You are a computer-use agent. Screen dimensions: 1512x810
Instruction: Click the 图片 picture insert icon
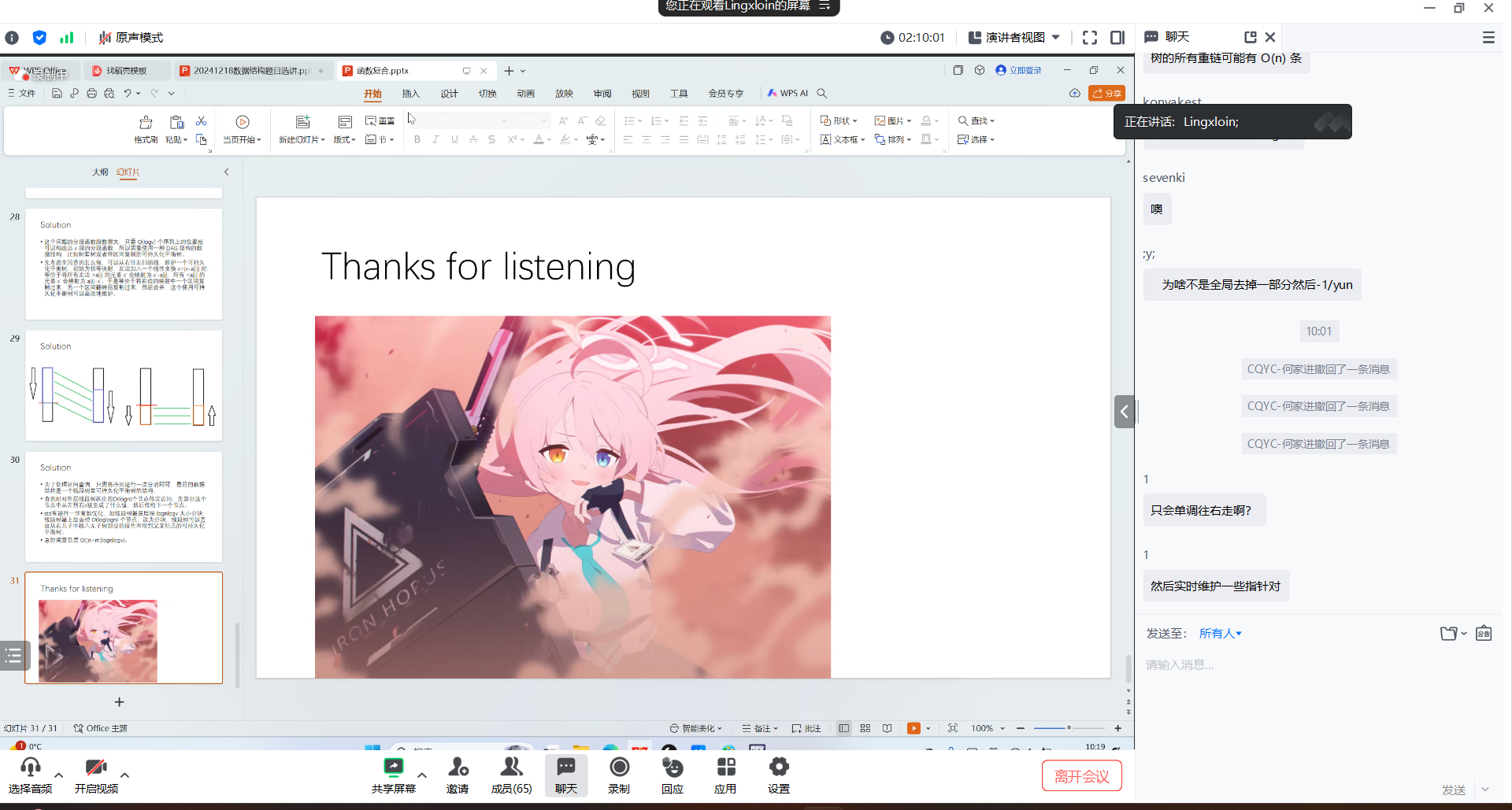click(x=880, y=120)
